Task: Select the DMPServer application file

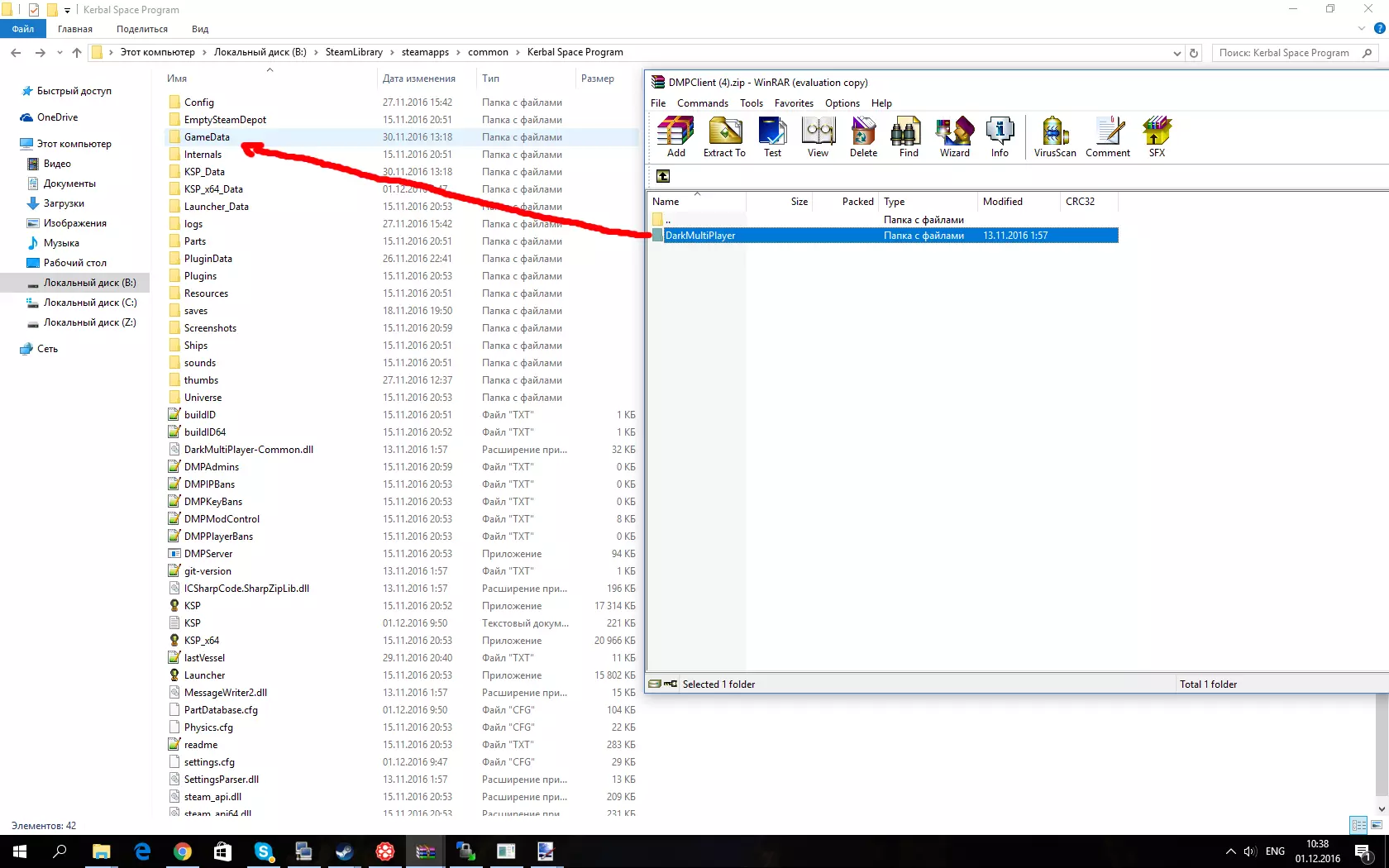Action: click(x=402, y=554)
